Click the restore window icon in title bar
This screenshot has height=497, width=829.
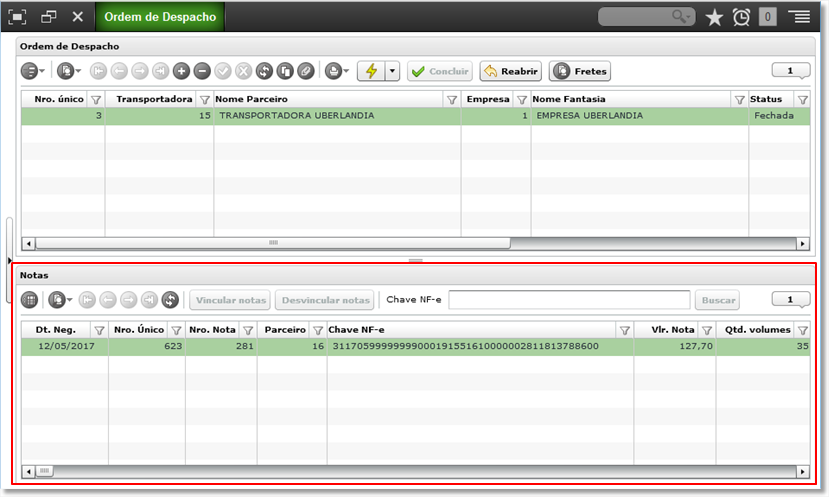(x=49, y=17)
